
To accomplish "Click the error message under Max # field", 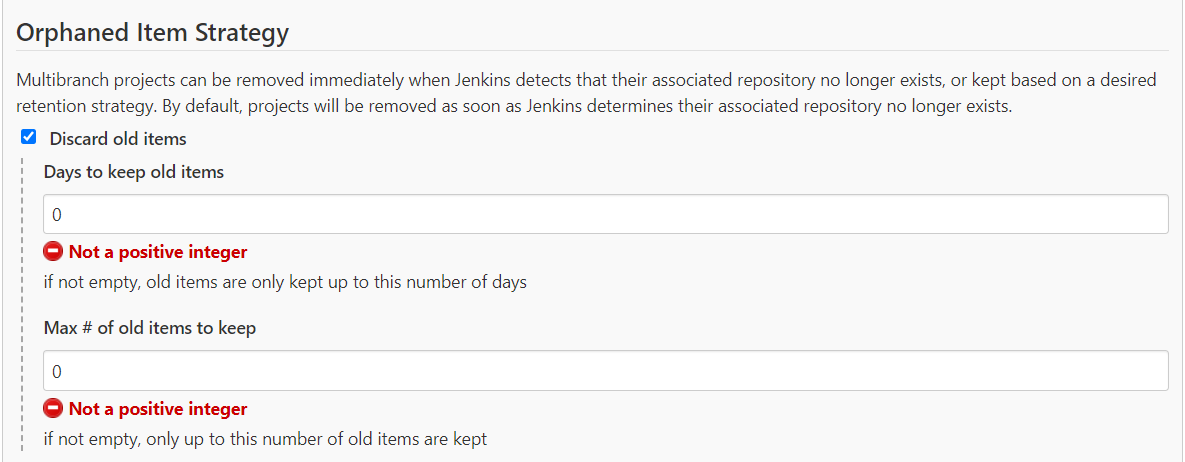I will [157, 409].
